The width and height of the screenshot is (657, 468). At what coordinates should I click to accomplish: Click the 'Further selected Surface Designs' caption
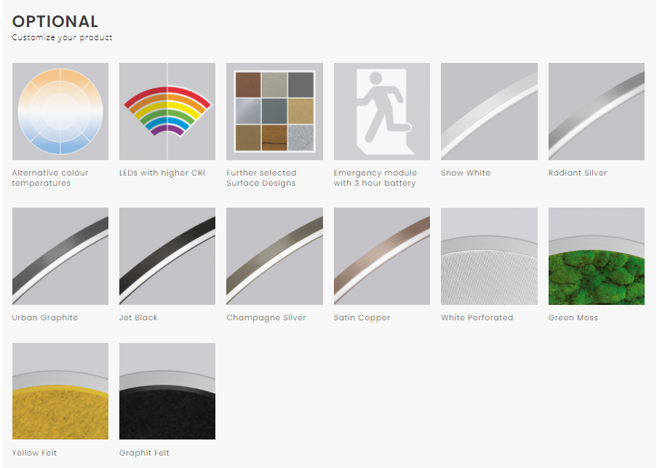pos(261,178)
